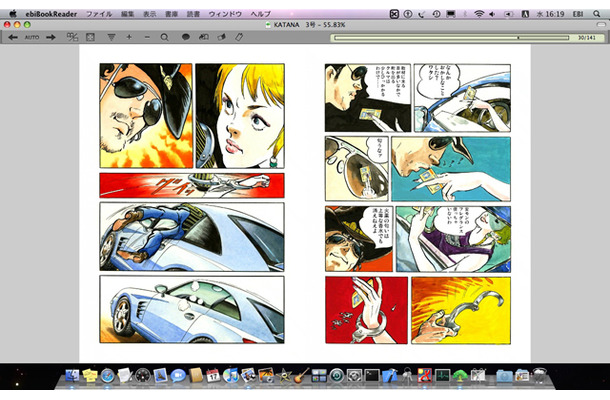Zoom in with the plus icon
This screenshot has height=400, width=610.
pyautogui.click(x=129, y=37)
